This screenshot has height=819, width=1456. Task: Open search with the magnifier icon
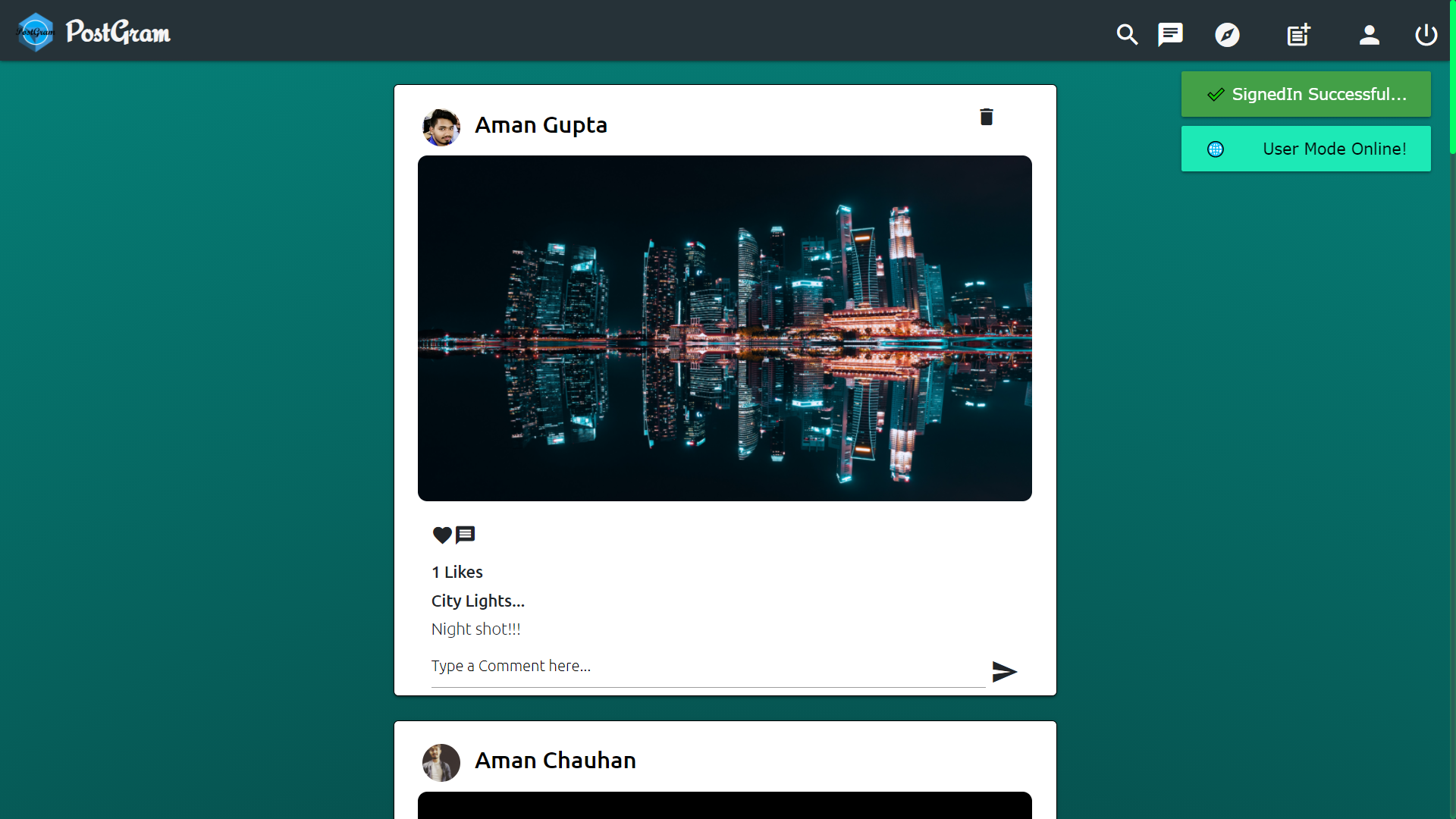(1127, 34)
